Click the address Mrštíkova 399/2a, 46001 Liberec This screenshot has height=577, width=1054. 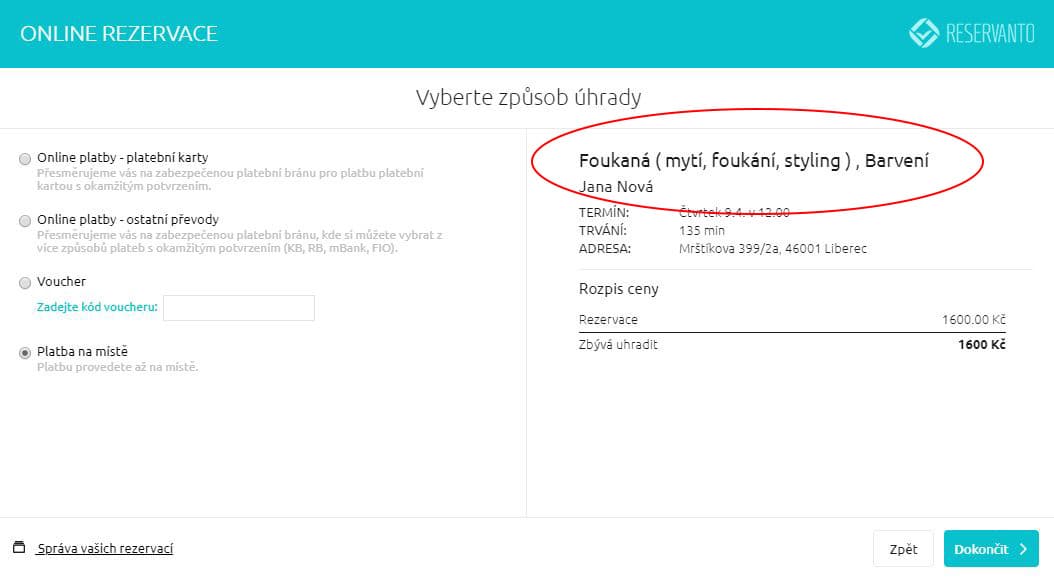point(773,248)
